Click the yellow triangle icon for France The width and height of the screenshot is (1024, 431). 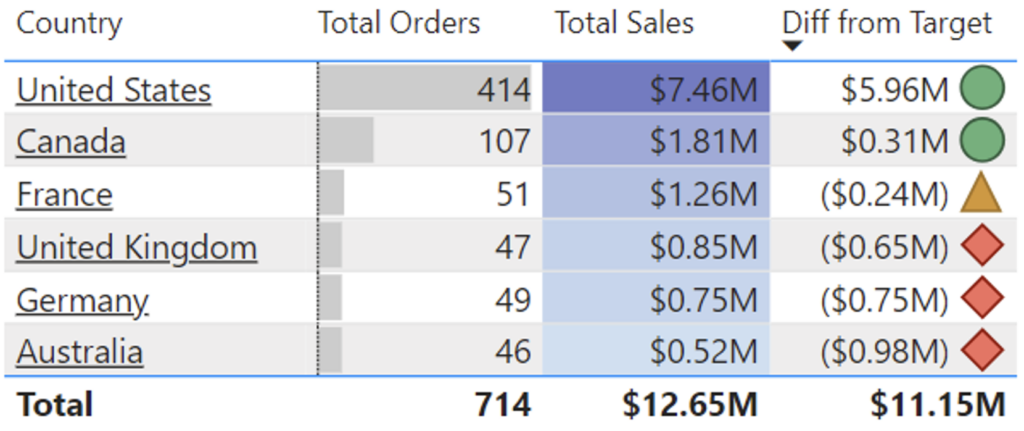click(x=982, y=194)
